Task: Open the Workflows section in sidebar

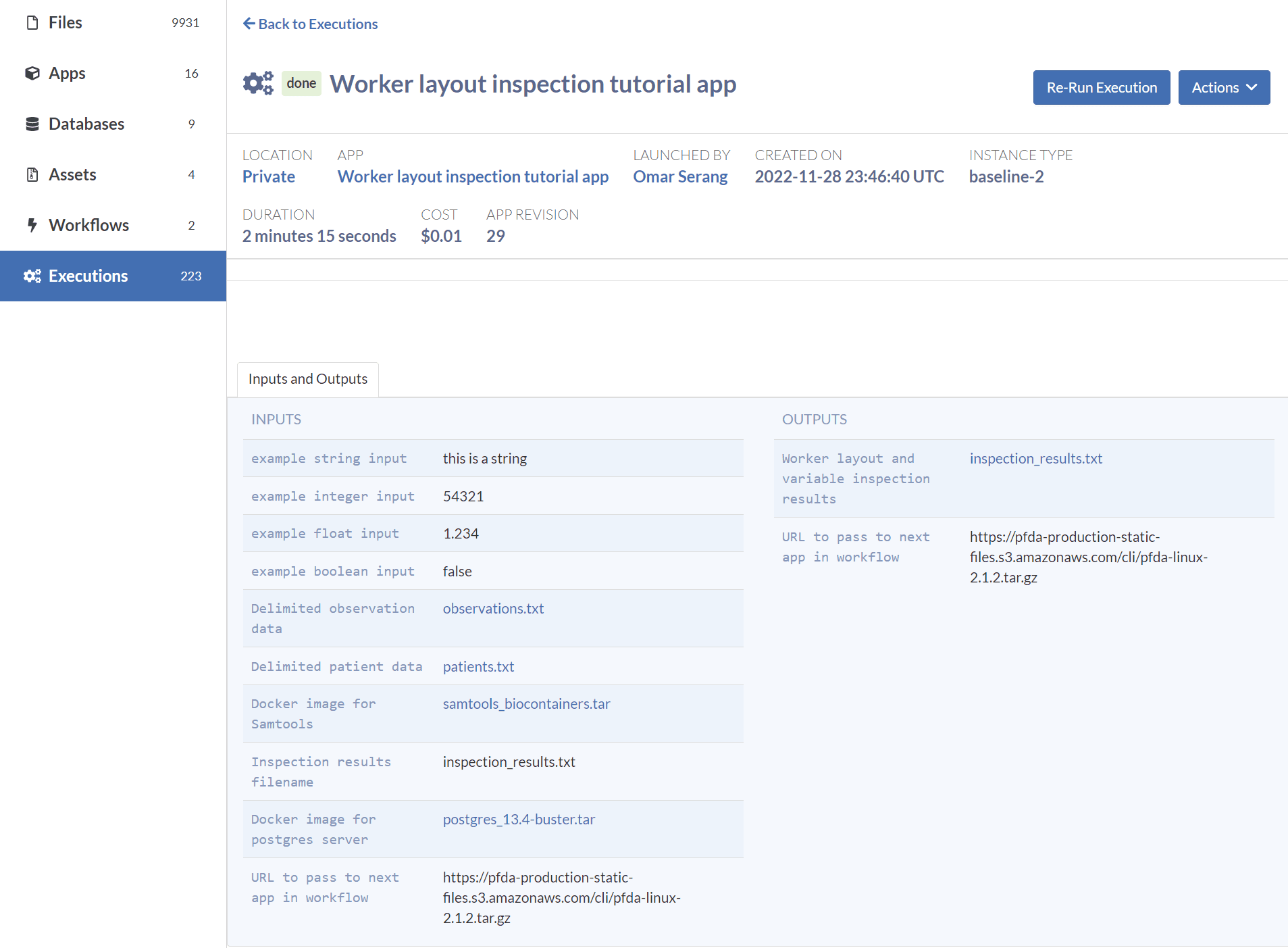Action: point(88,225)
